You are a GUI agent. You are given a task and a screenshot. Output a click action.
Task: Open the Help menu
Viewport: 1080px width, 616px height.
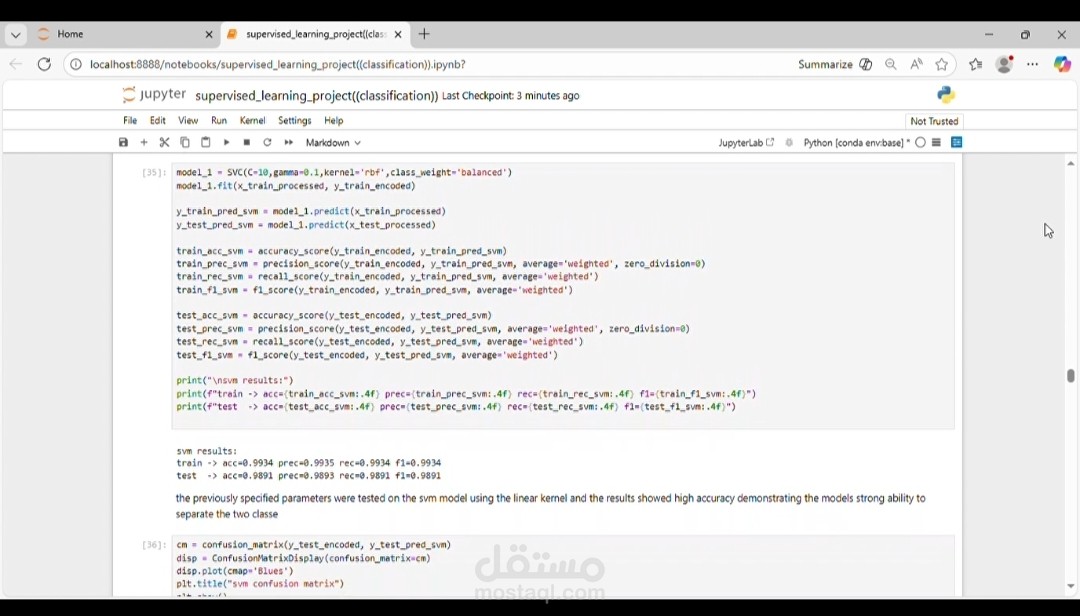[x=333, y=121]
